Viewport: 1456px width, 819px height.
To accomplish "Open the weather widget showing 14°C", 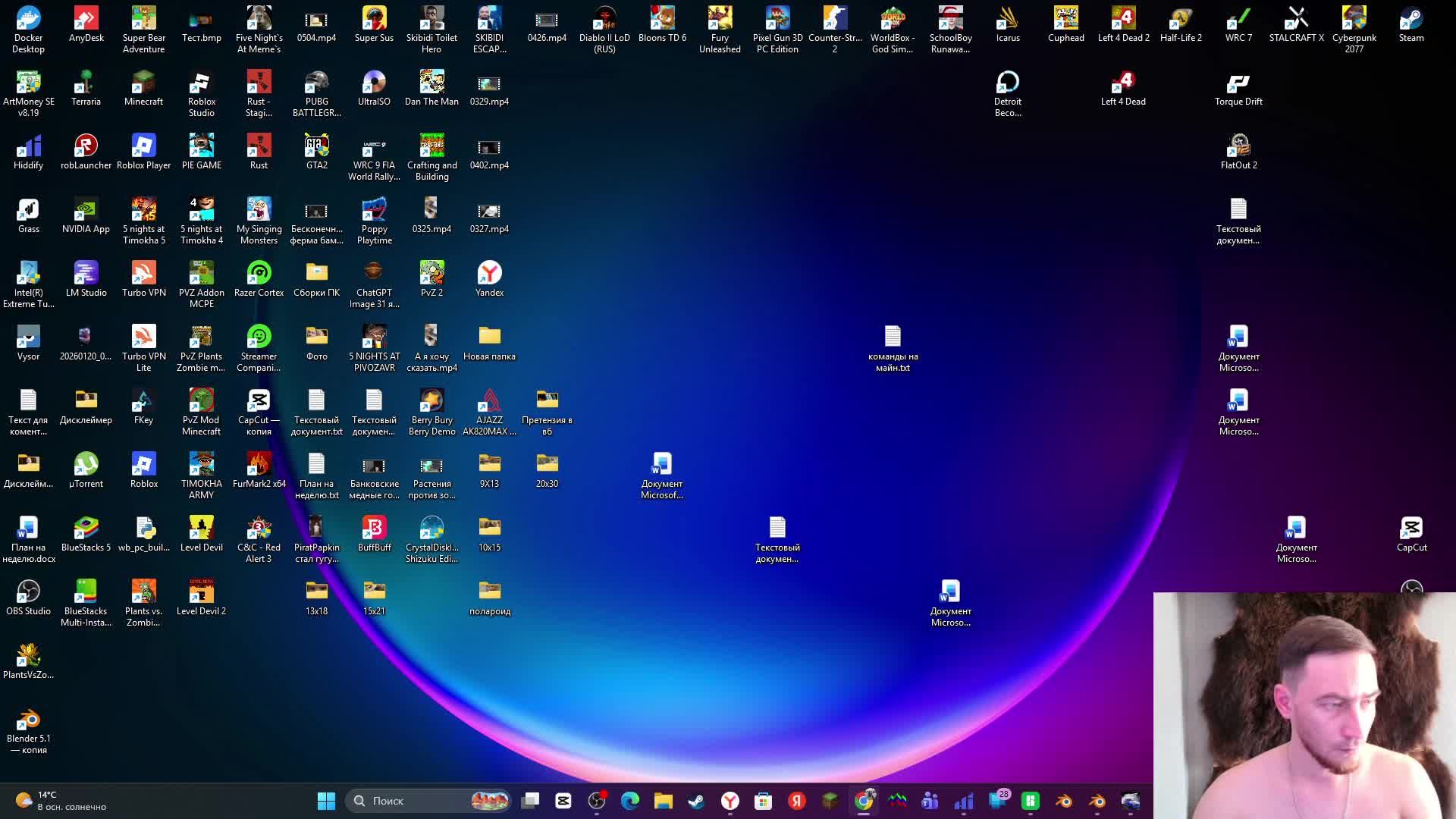I will coord(61,801).
